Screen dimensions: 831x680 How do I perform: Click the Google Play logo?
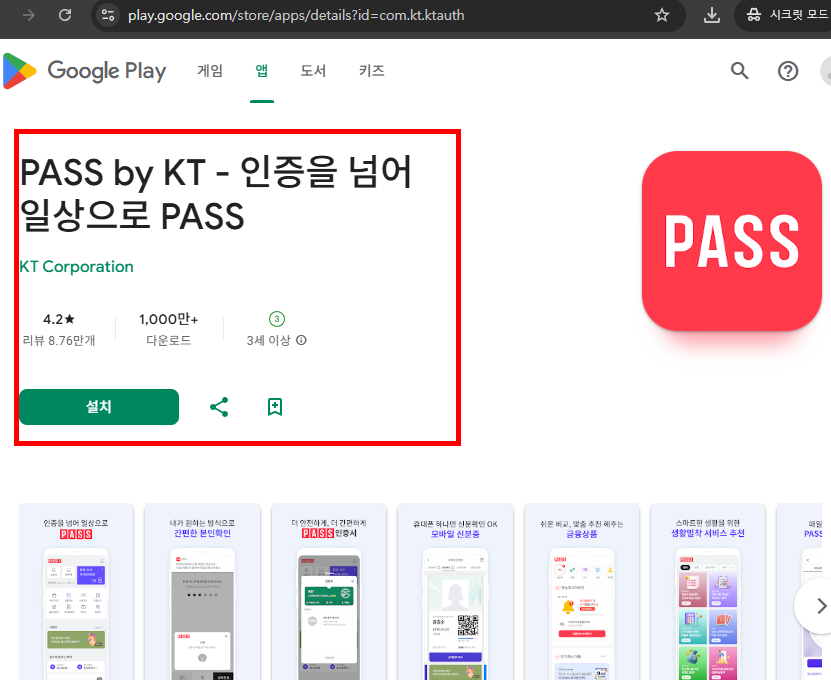pyautogui.click(x=85, y=71)
